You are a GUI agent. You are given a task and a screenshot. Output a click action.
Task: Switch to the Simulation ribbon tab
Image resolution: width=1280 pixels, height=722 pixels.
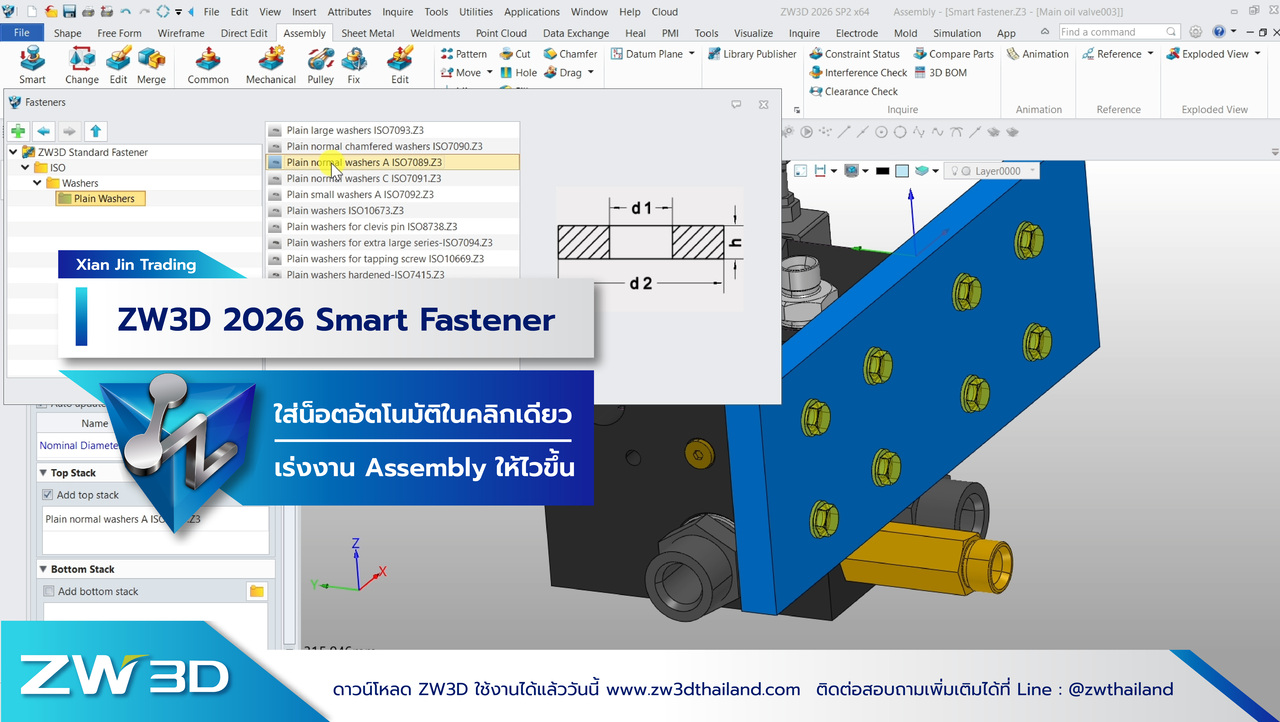(x=957, y=33)
